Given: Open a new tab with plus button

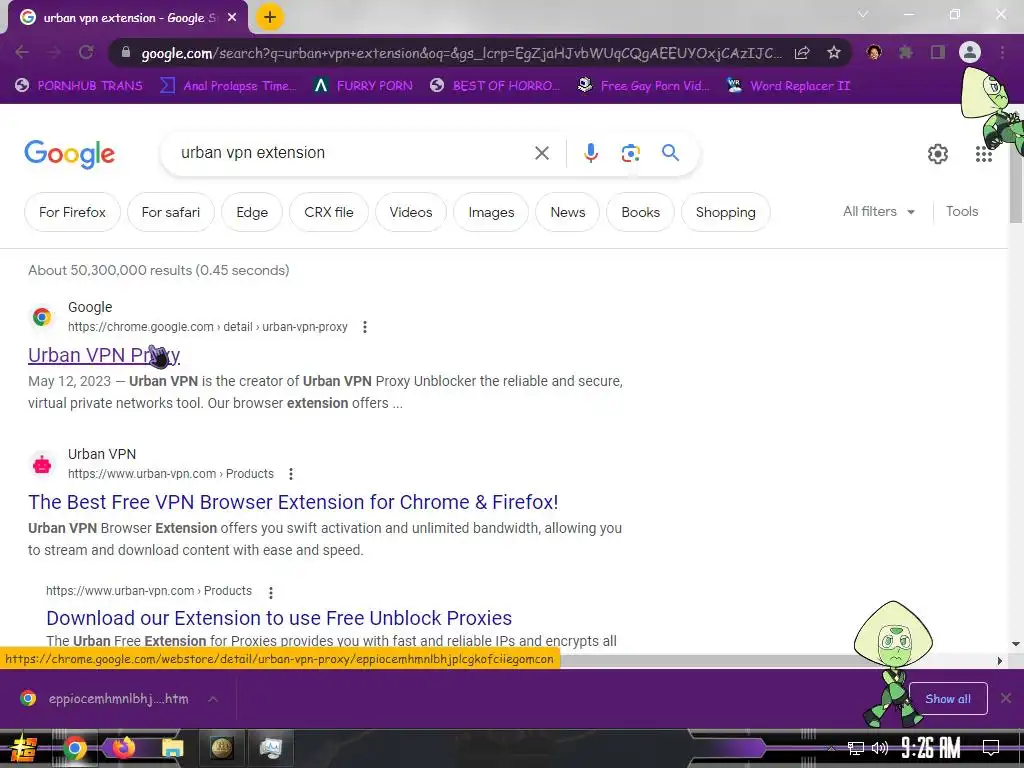Looking at the screenshot, I should (x=270, y=17).
